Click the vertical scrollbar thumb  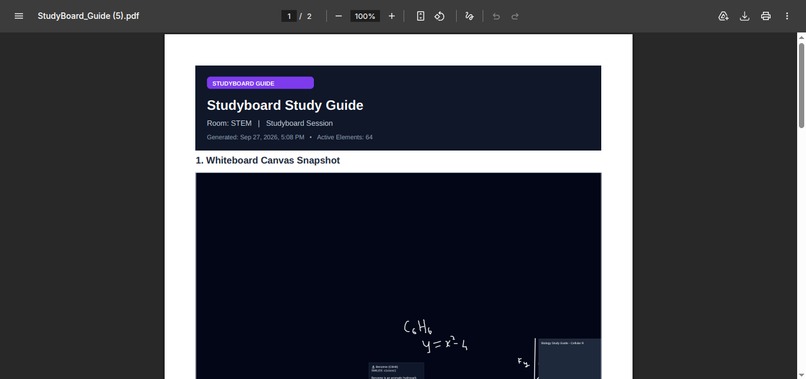pyautogui.click(x=801, y=85)
